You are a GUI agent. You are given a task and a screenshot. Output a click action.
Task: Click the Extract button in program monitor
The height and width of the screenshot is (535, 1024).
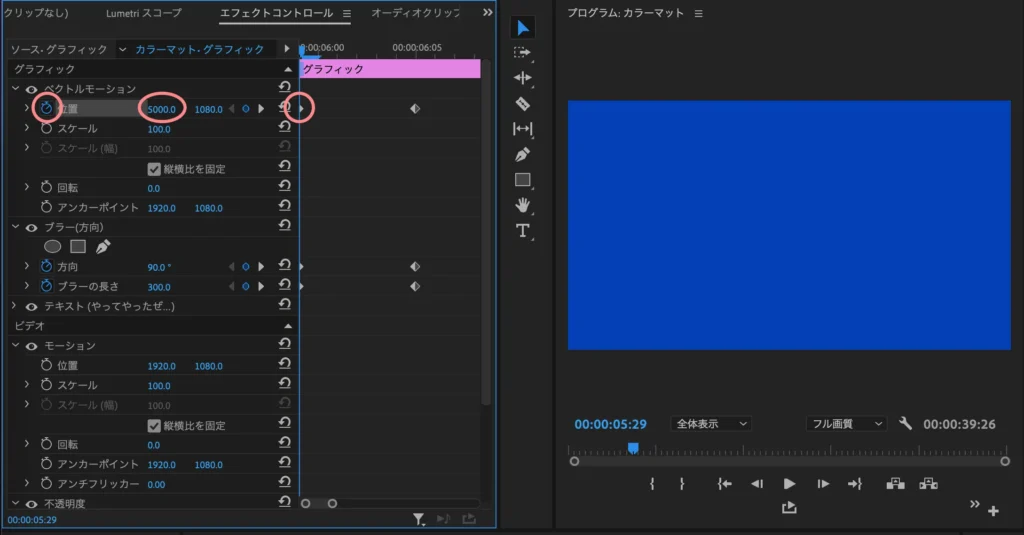pos(928,483)
